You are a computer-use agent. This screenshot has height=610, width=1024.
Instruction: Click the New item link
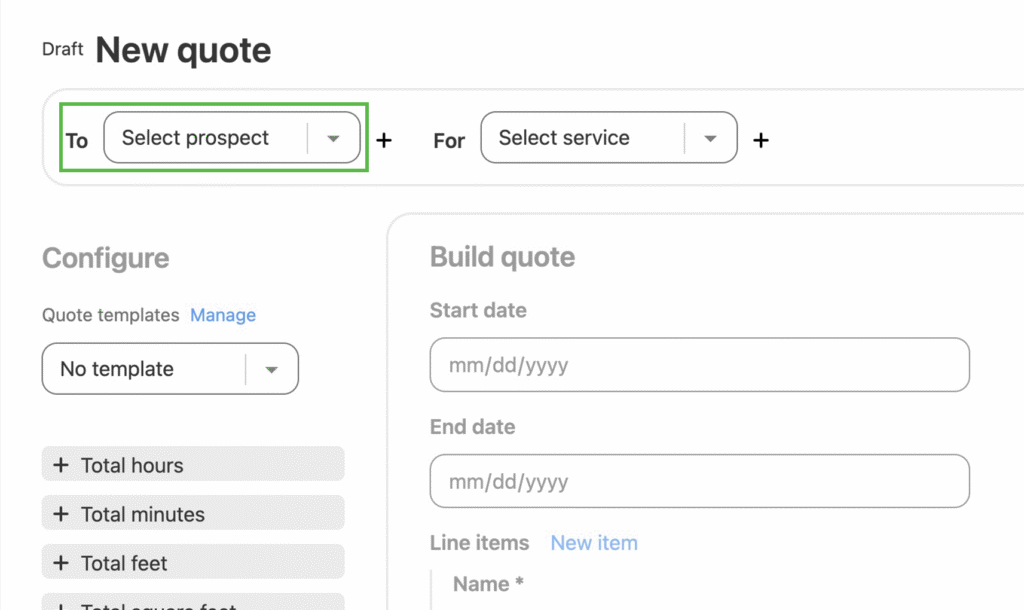coord(594,543)
